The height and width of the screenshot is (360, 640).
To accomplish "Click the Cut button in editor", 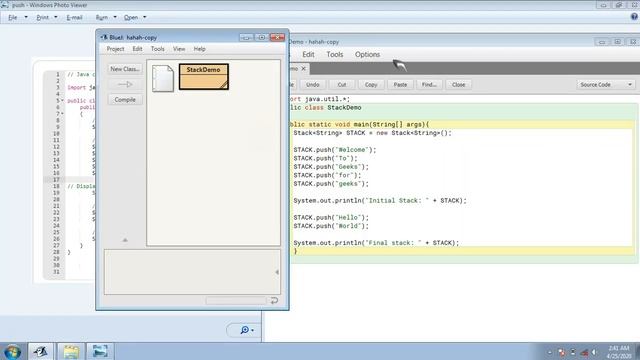I will point(342,84).
